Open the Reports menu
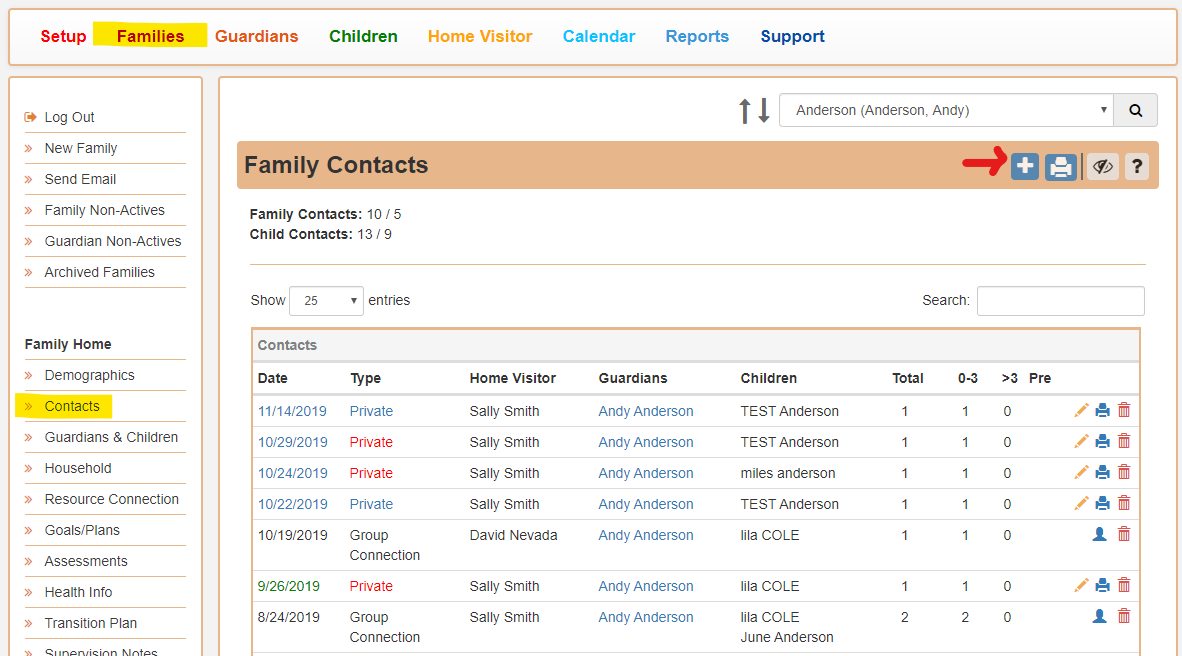Viewport: 1182px width, 656px height. (x=697, y=36)
